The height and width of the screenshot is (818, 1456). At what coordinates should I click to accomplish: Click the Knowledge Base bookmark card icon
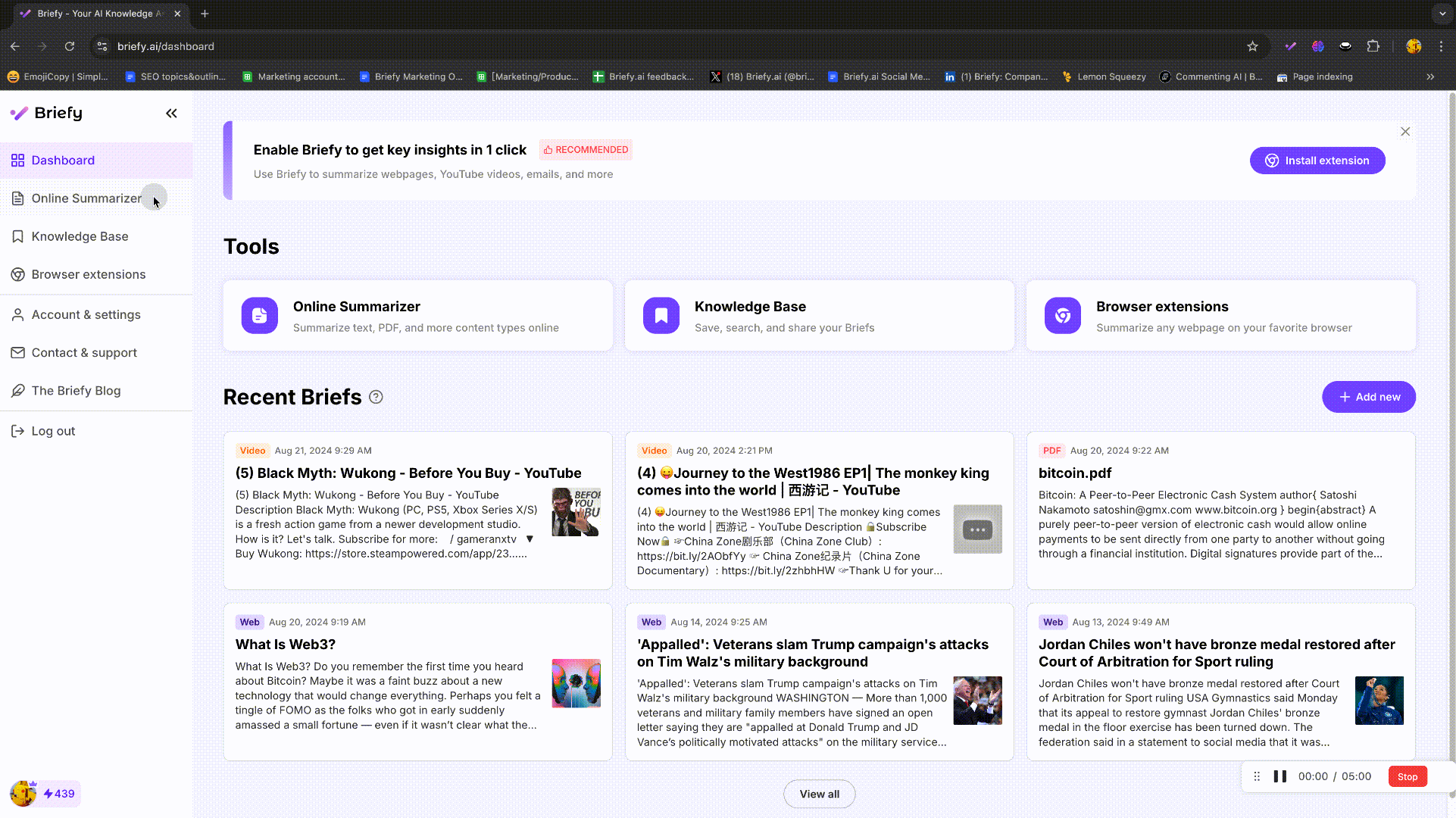[x=661, y=316]
